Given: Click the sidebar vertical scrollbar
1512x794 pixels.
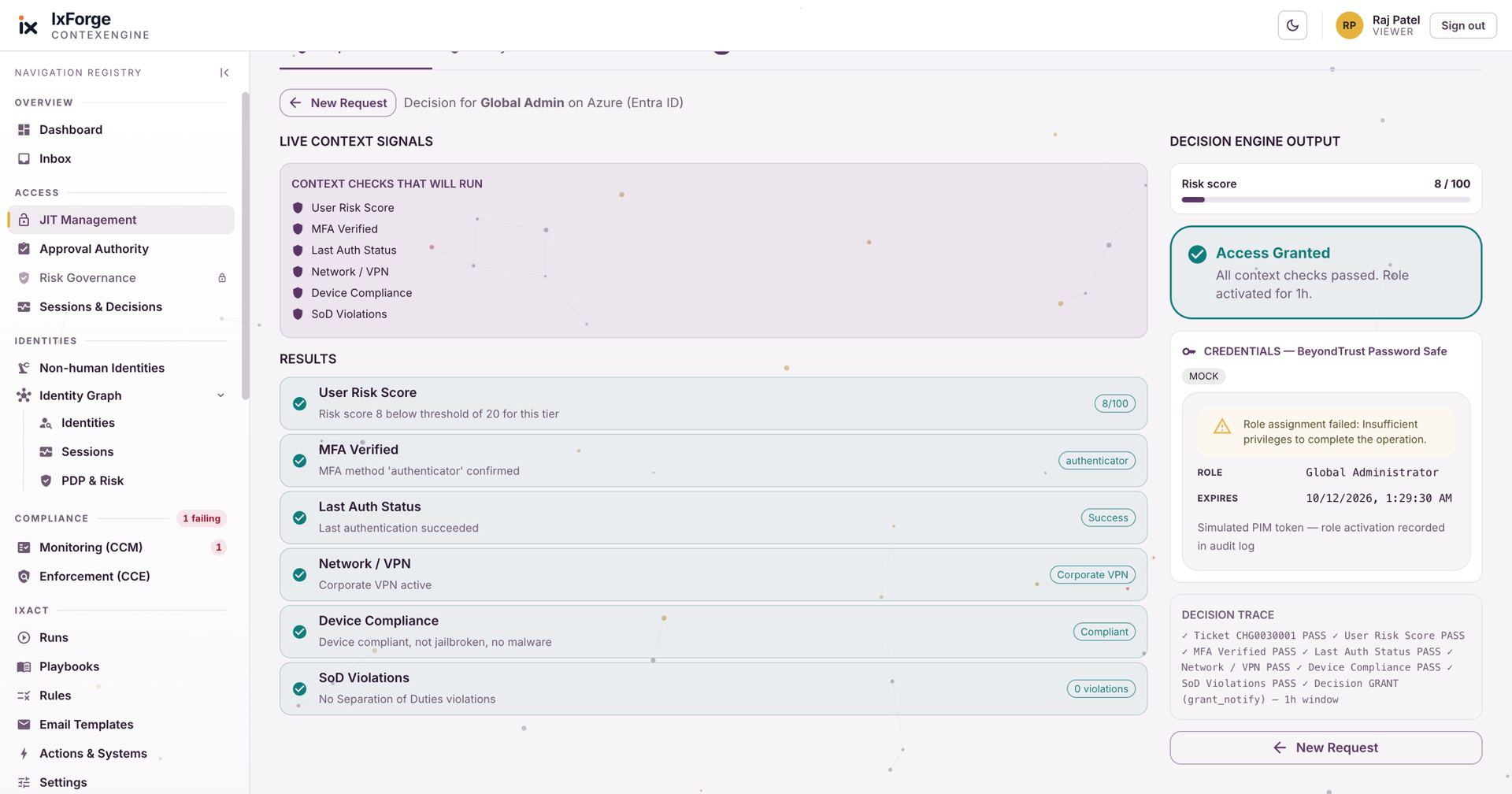Looking at the screenshot, I should (246, 246).
